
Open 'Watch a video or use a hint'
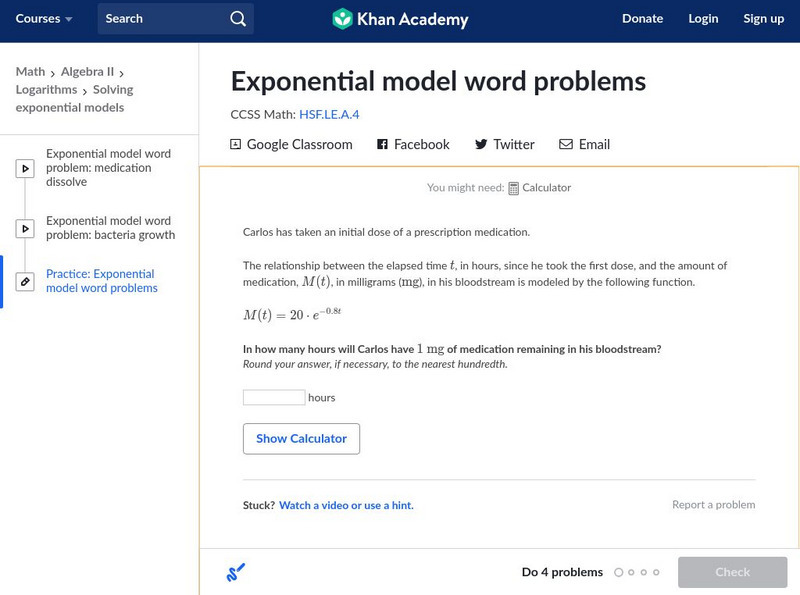click(x=346, y=506)
